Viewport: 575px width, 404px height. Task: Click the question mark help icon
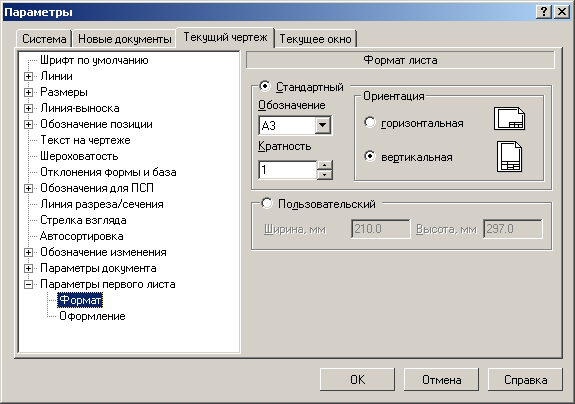point(544,12)
